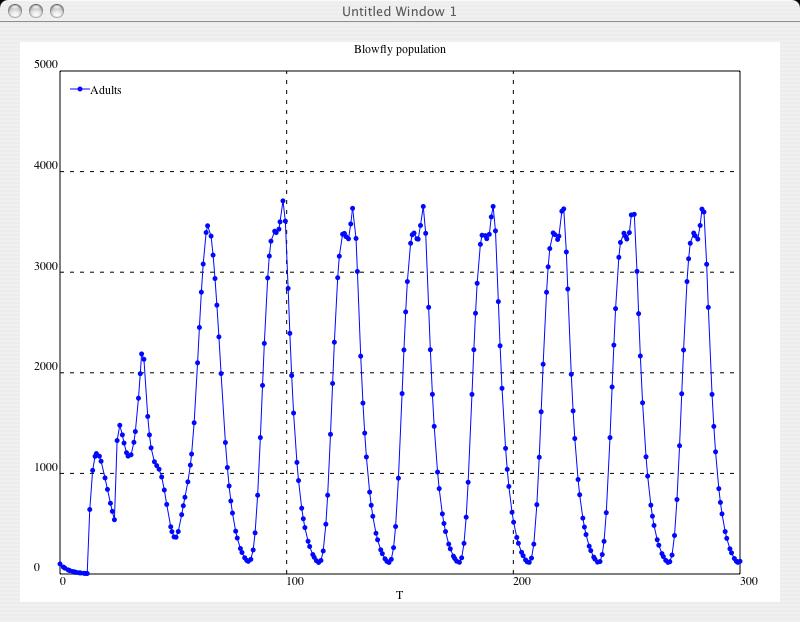Click the x-axis label 100
The height and width of the screenshot is (622, 800).
click(295, 581)
